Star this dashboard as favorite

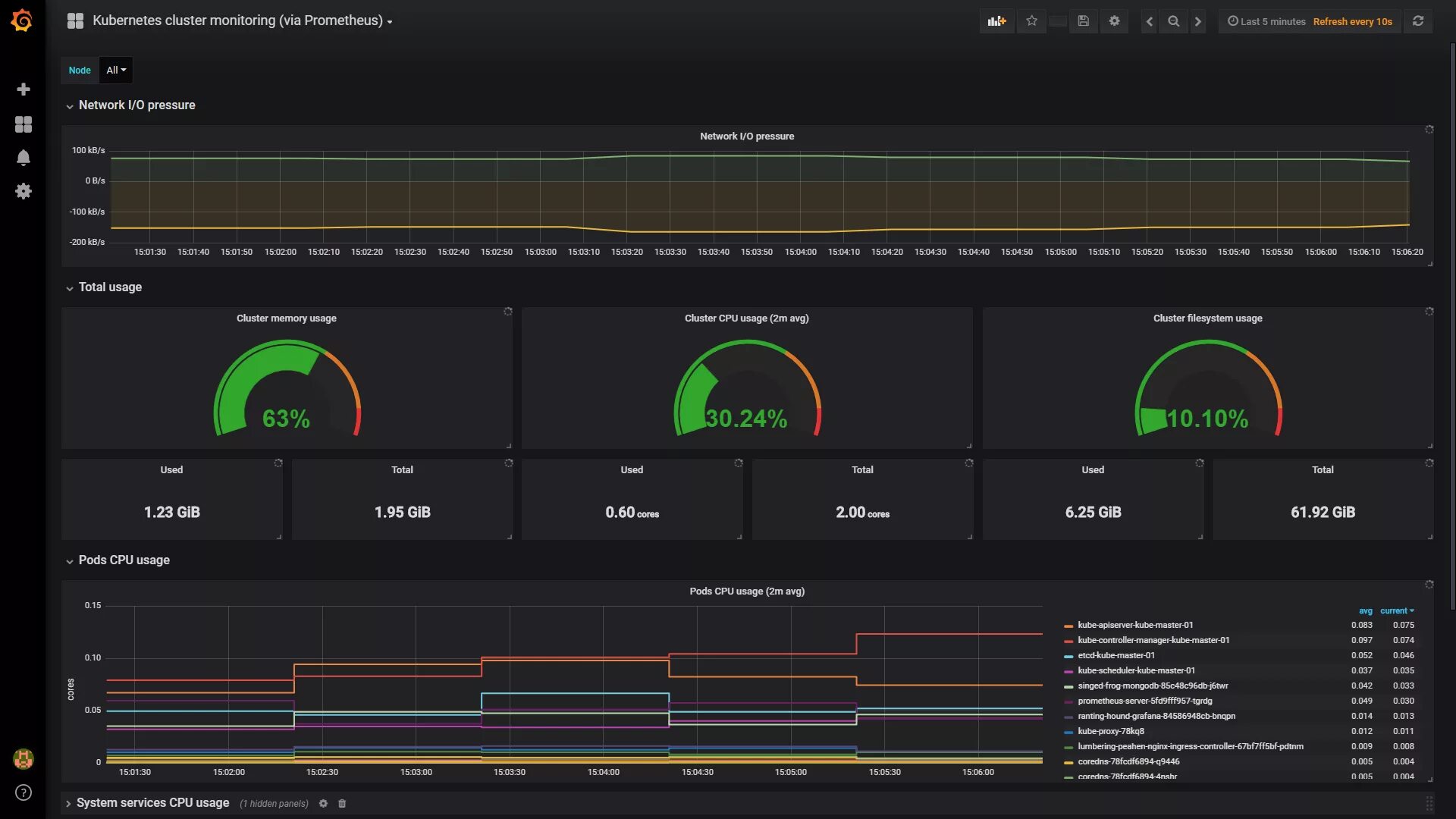[x=1031, y=21]
